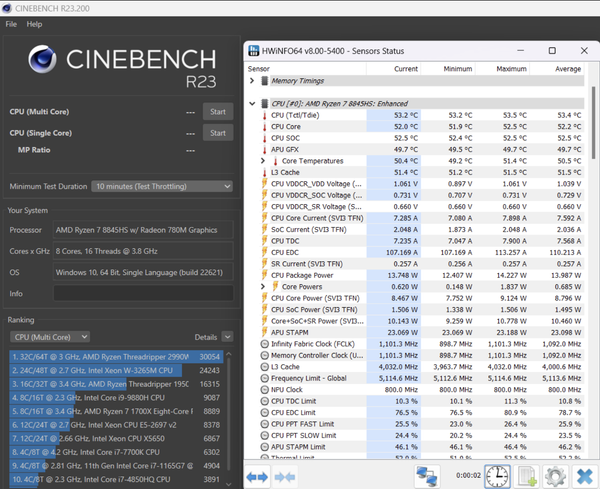
Task: Click circle icon beside CPU TDC Limit
Action: [x=264, y=401]
